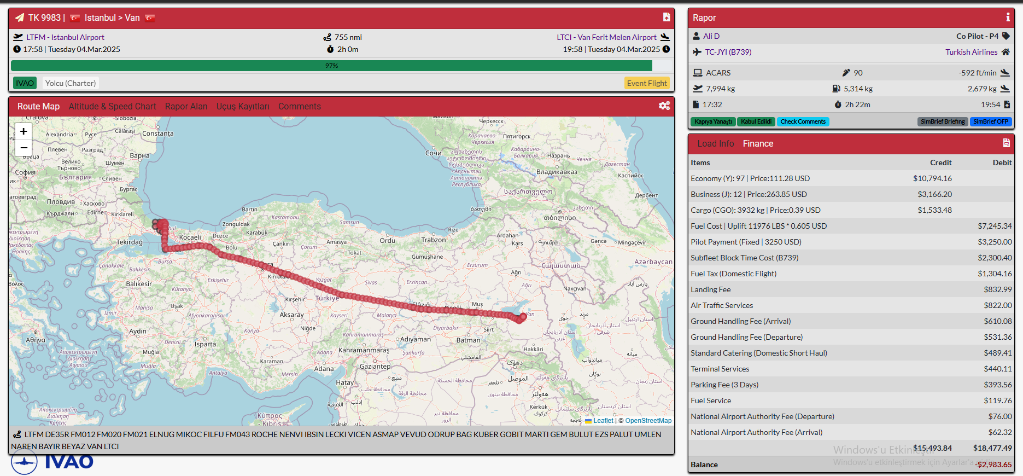Open the TC-JYI (B739) aircraft link
Image resolution: width=1023 pixels, height=476 pixels.
tap(730, 51)
